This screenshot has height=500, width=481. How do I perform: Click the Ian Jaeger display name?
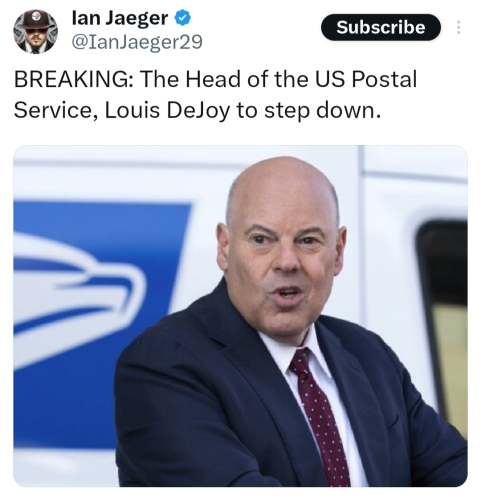pyautogui.click(x=120, y=18)
